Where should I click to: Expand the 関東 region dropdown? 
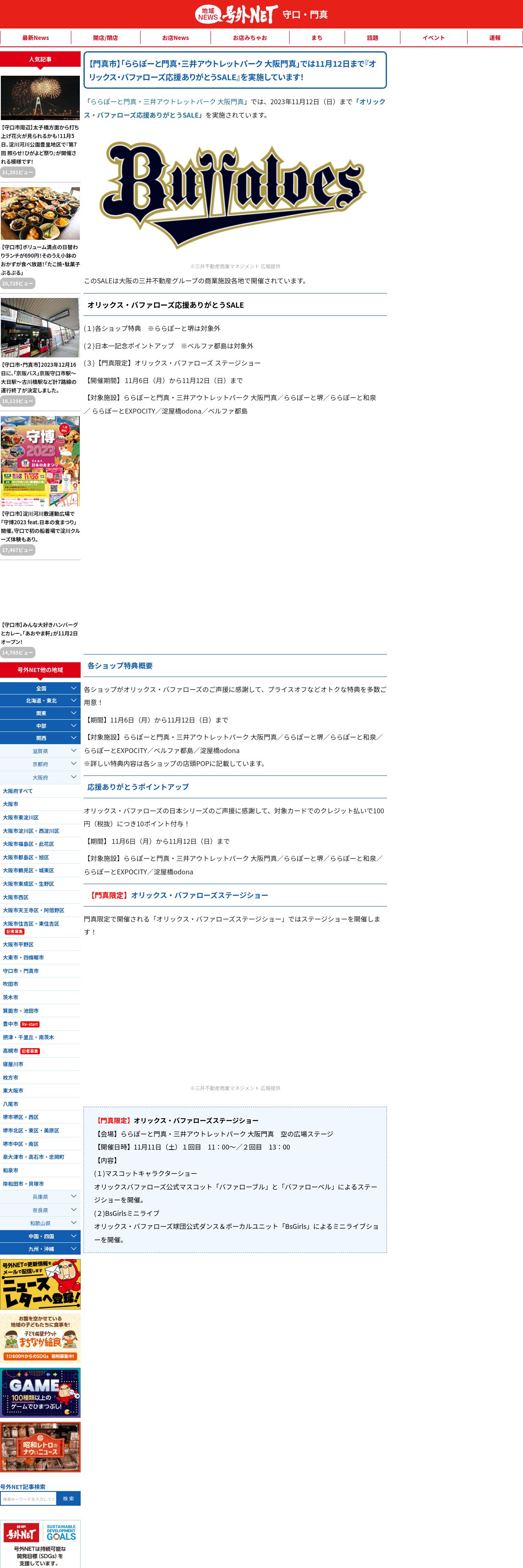coord(40,714)
